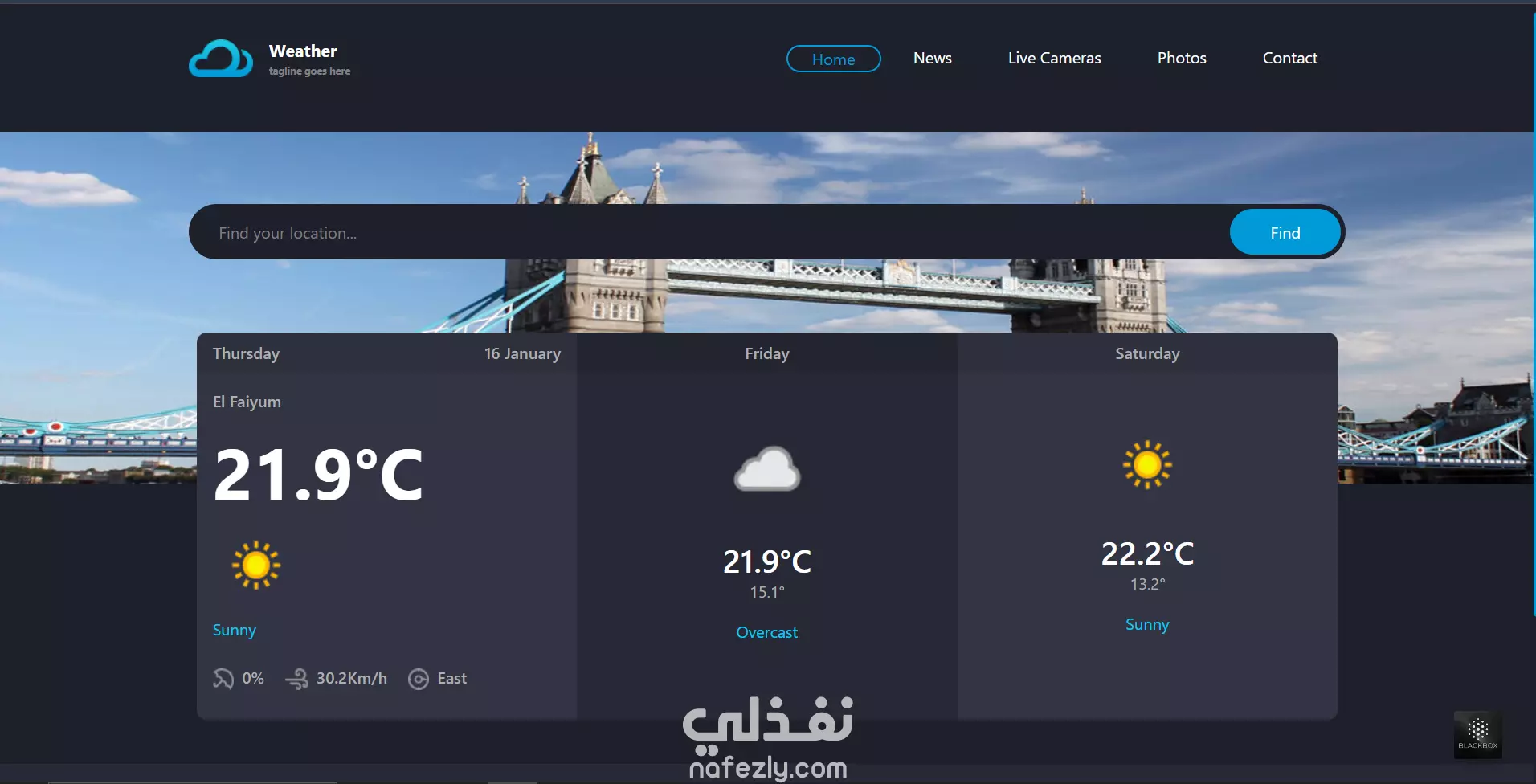
Task: Open the Blackbox extension icon
Action: point(1478,734)
